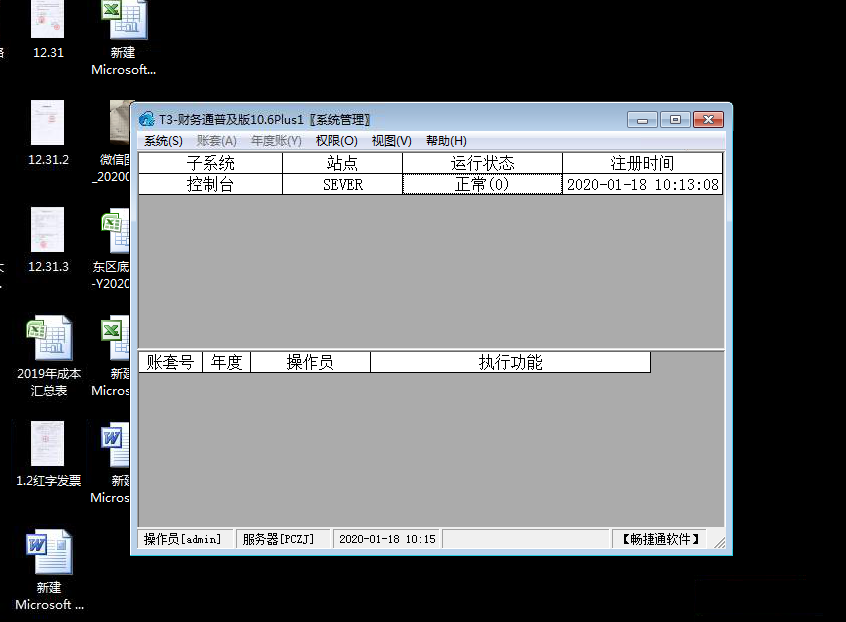
Task: Click the window resize grip corner
Action: click(x=719, y=542)
